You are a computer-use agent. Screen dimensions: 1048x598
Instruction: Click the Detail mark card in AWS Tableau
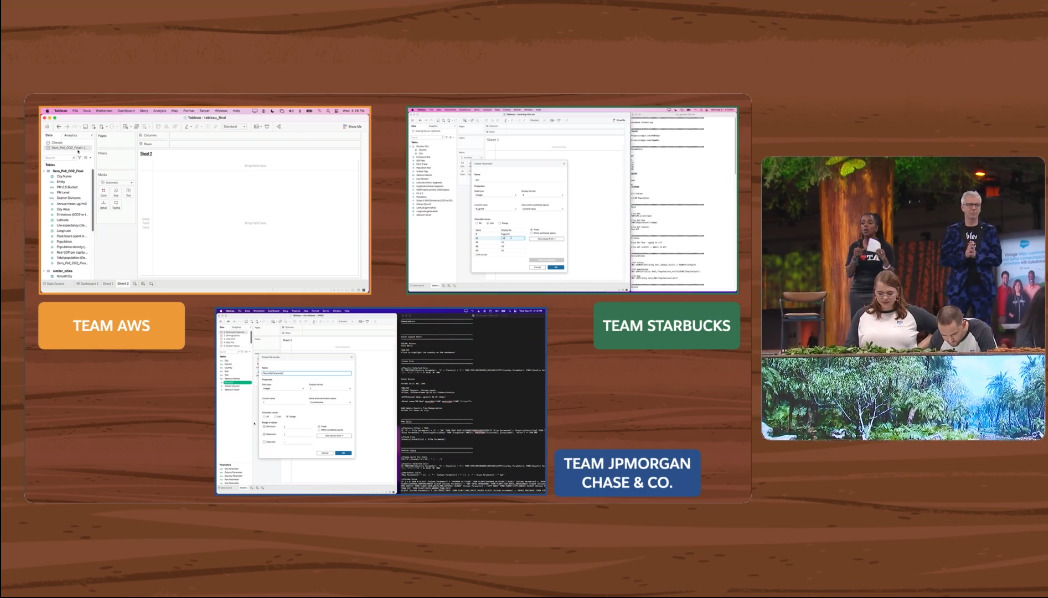click(103, 204)
